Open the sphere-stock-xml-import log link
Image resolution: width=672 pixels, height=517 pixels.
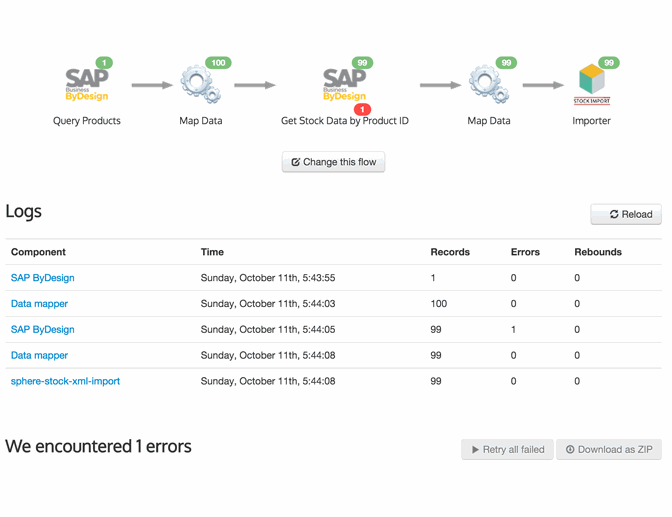pos(65,381)
